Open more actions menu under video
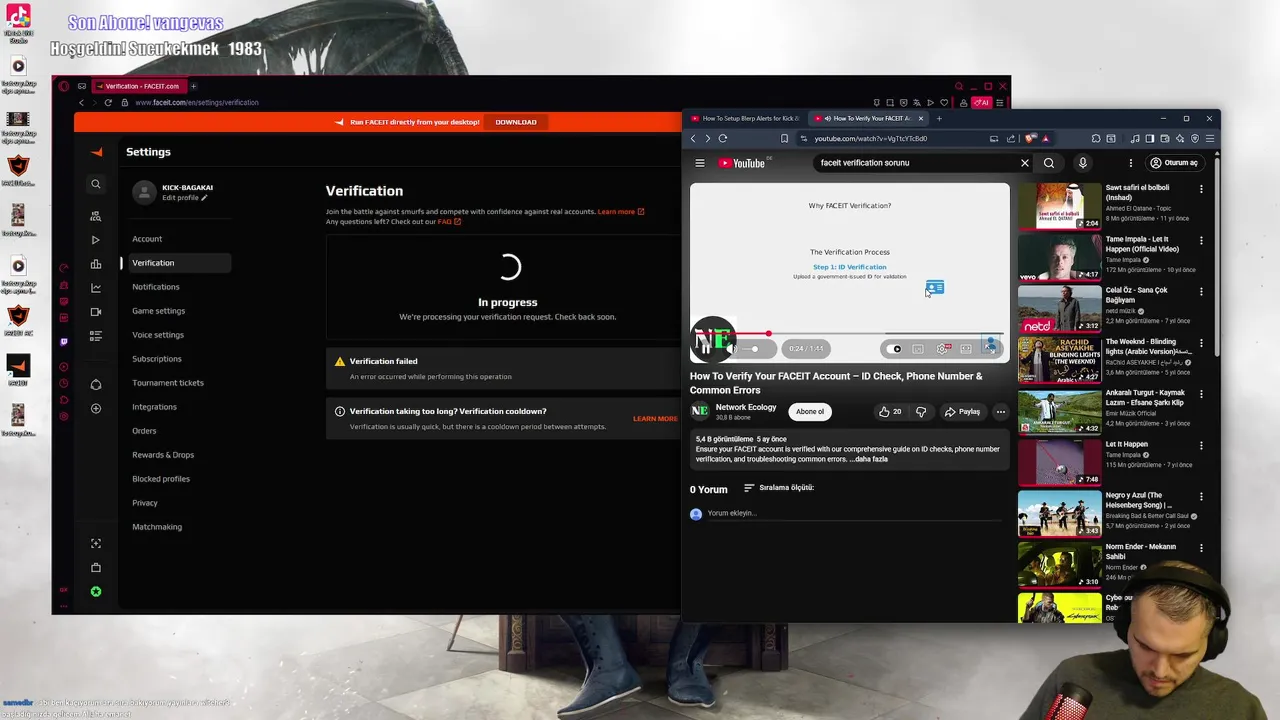Screen dimensions: 1280x720 coord(1000,412)
